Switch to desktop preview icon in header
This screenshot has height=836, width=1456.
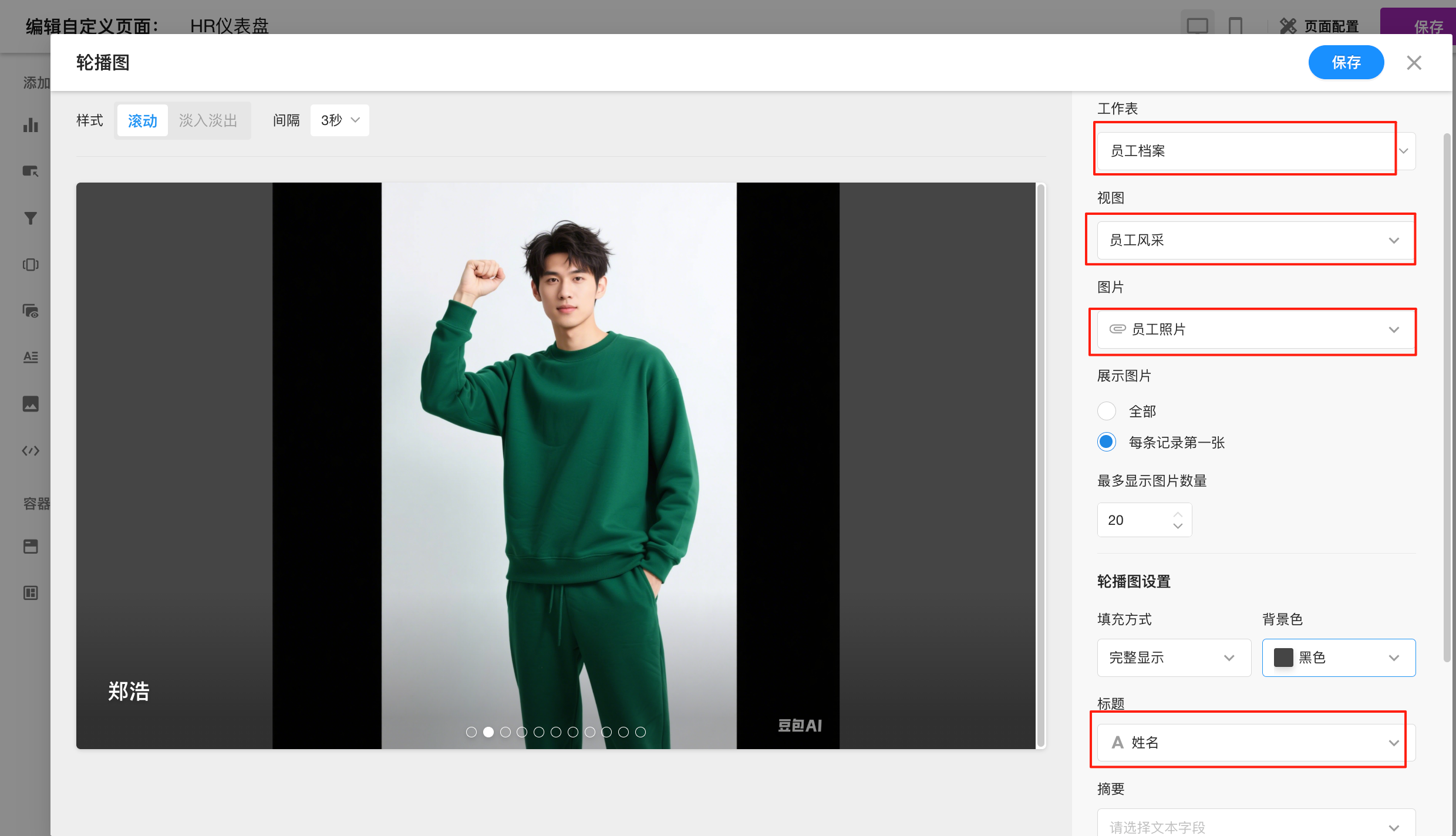coord(1197,26)
